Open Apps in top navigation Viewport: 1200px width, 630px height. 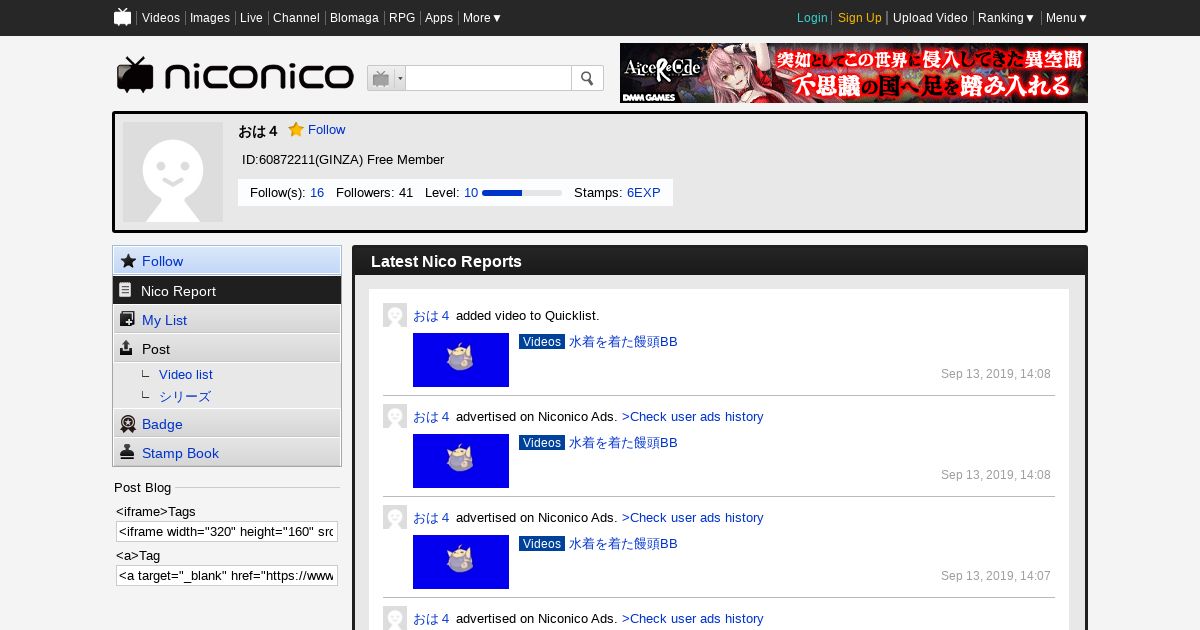(439, 18)
